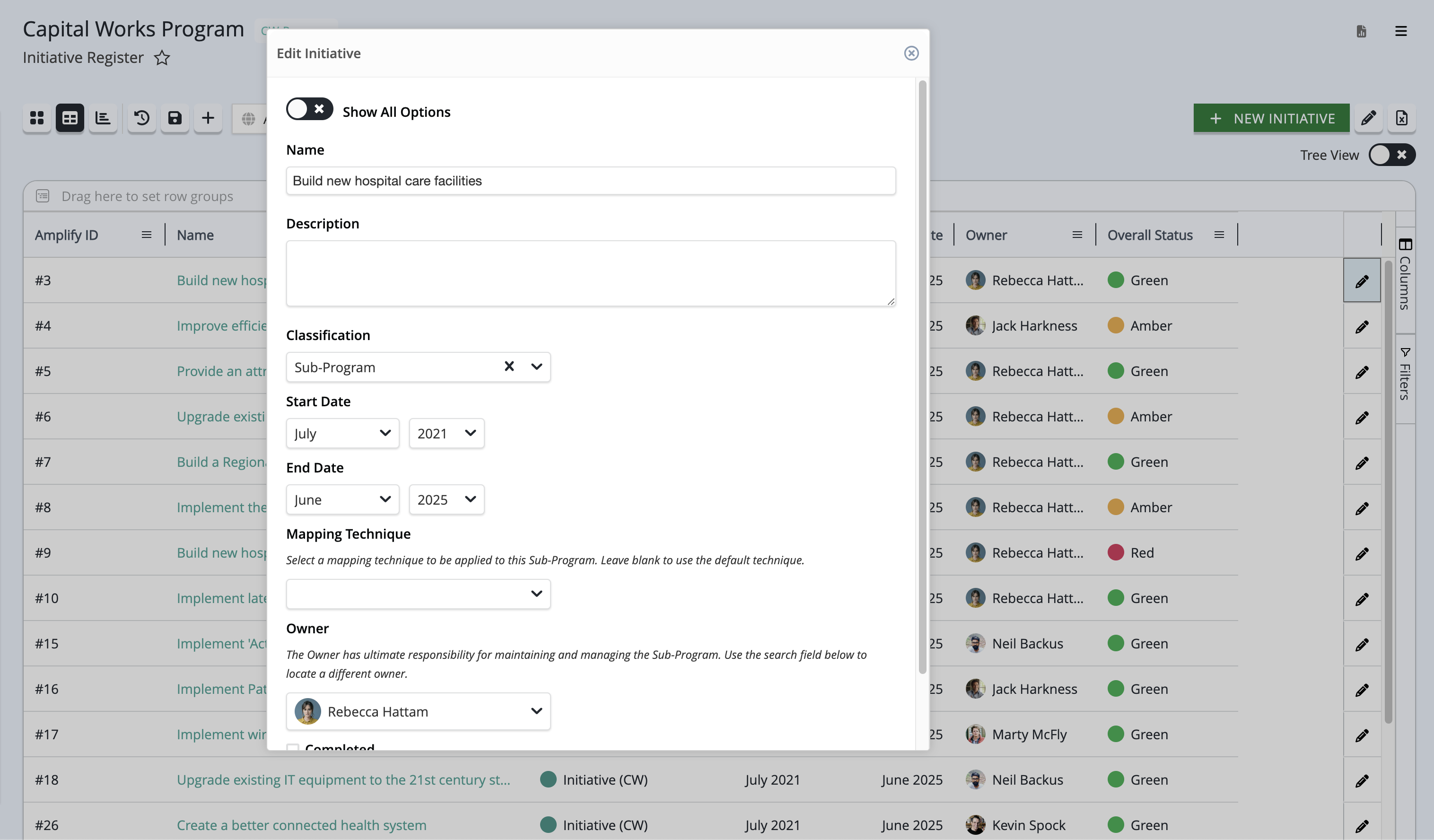Open the 'Build a Region...' link in row #7
The height and width of the screenshot is (840, 1434).
222,462
